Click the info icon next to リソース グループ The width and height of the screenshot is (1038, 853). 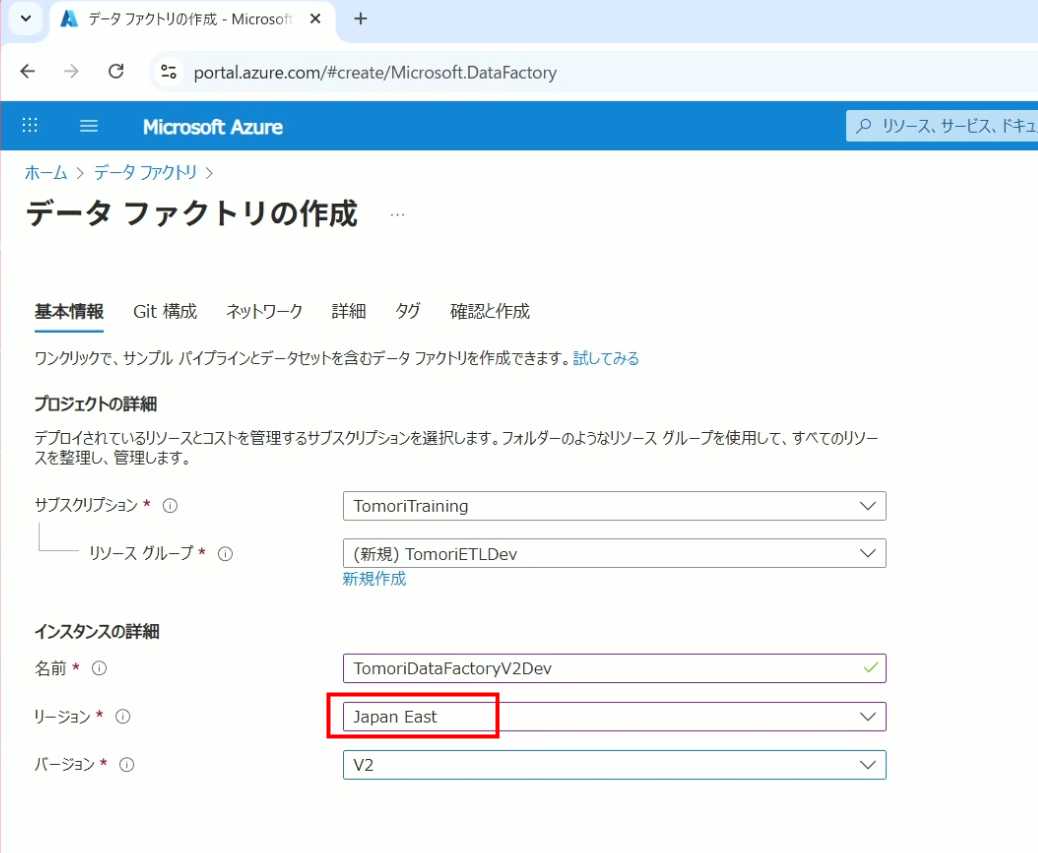[225, 554]
